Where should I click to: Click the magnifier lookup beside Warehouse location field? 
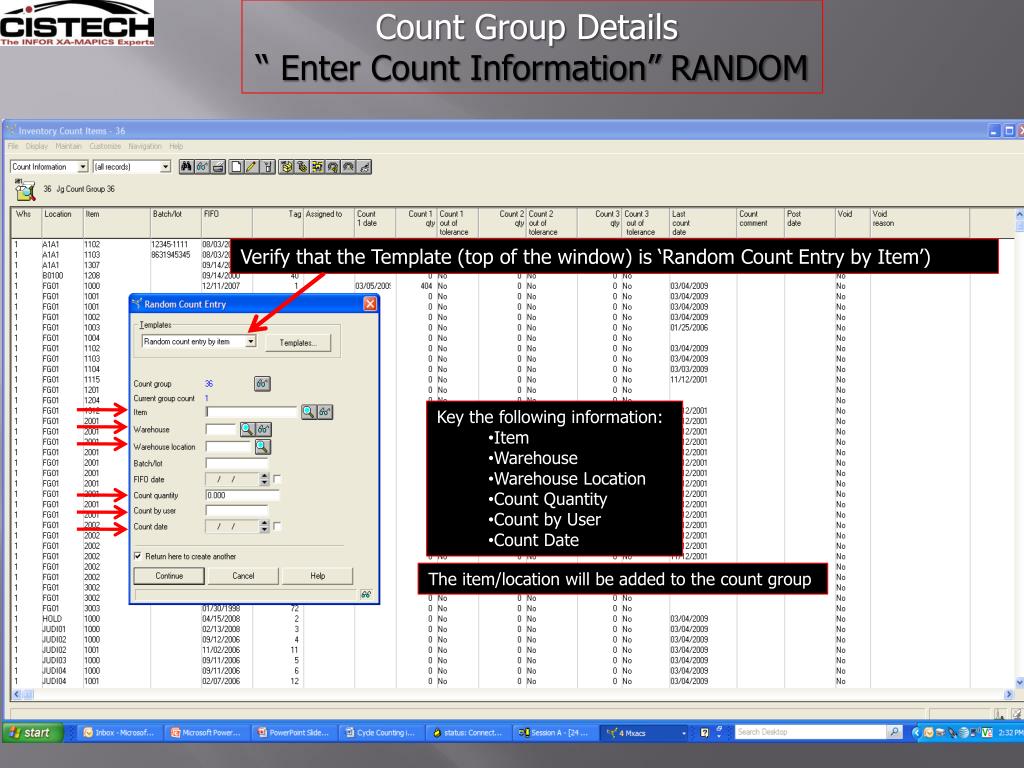click(262, 447)
